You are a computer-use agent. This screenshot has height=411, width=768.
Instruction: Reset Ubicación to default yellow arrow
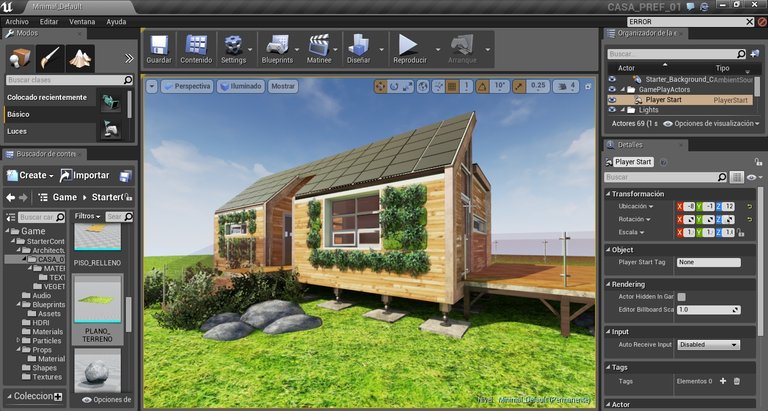749,207
